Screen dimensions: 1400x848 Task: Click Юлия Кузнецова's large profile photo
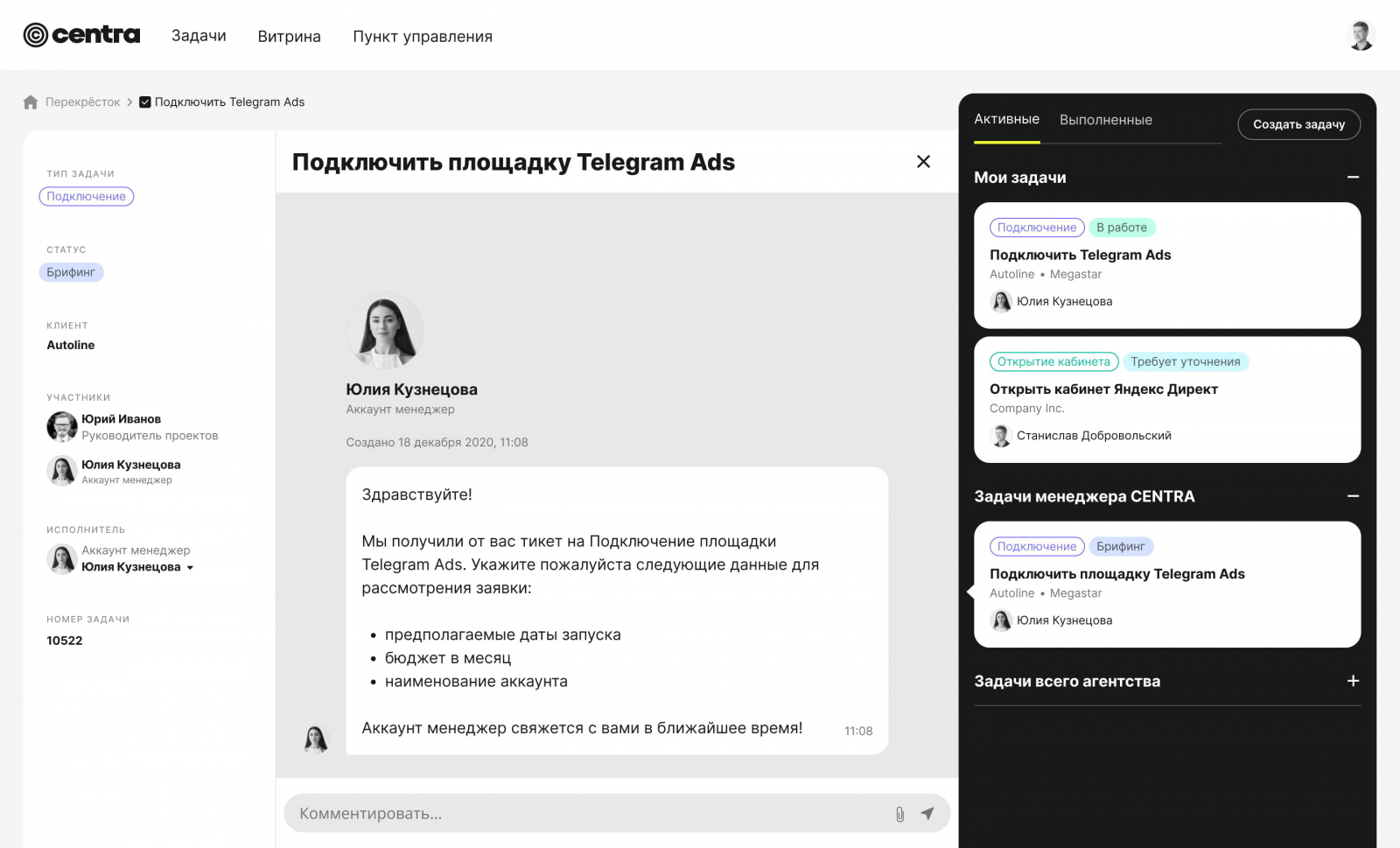[x=385, y=331]
